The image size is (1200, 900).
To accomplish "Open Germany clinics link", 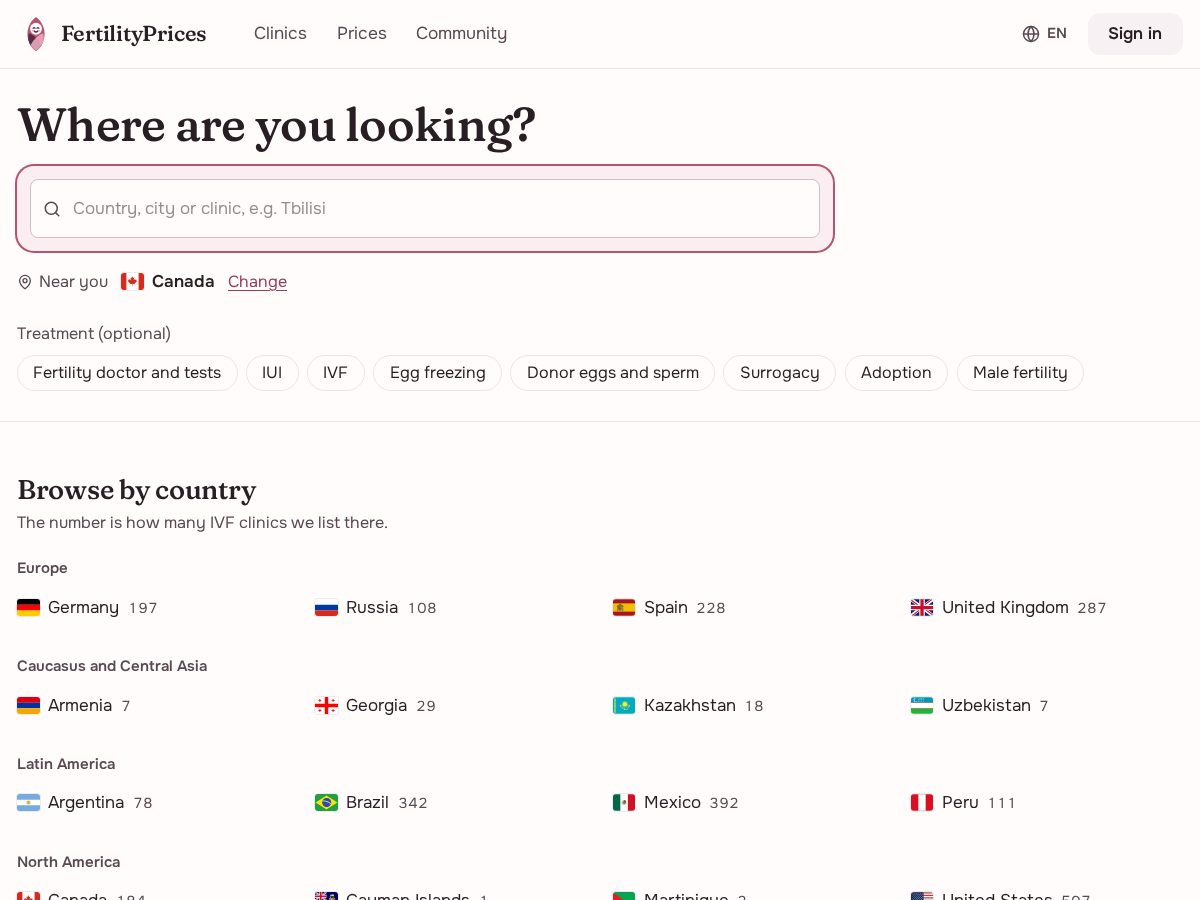I will coord(87,608).
